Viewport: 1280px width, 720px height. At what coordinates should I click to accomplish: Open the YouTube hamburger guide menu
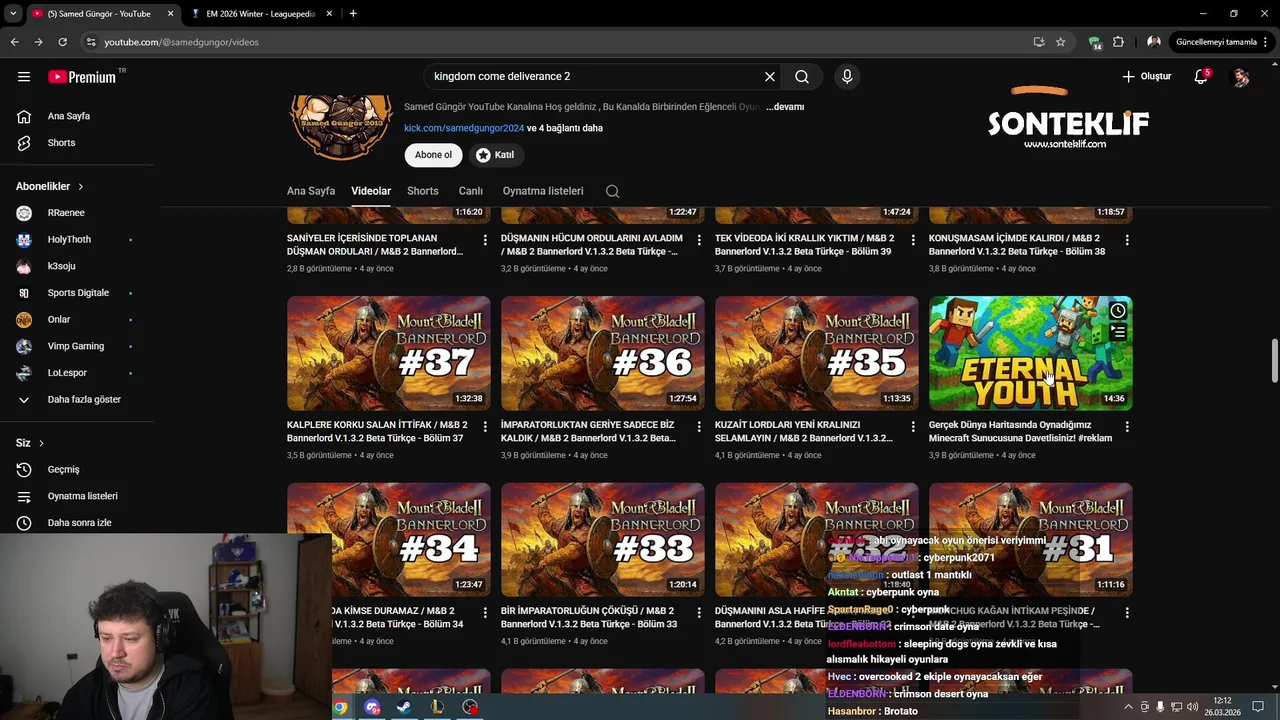click(24, 77)
